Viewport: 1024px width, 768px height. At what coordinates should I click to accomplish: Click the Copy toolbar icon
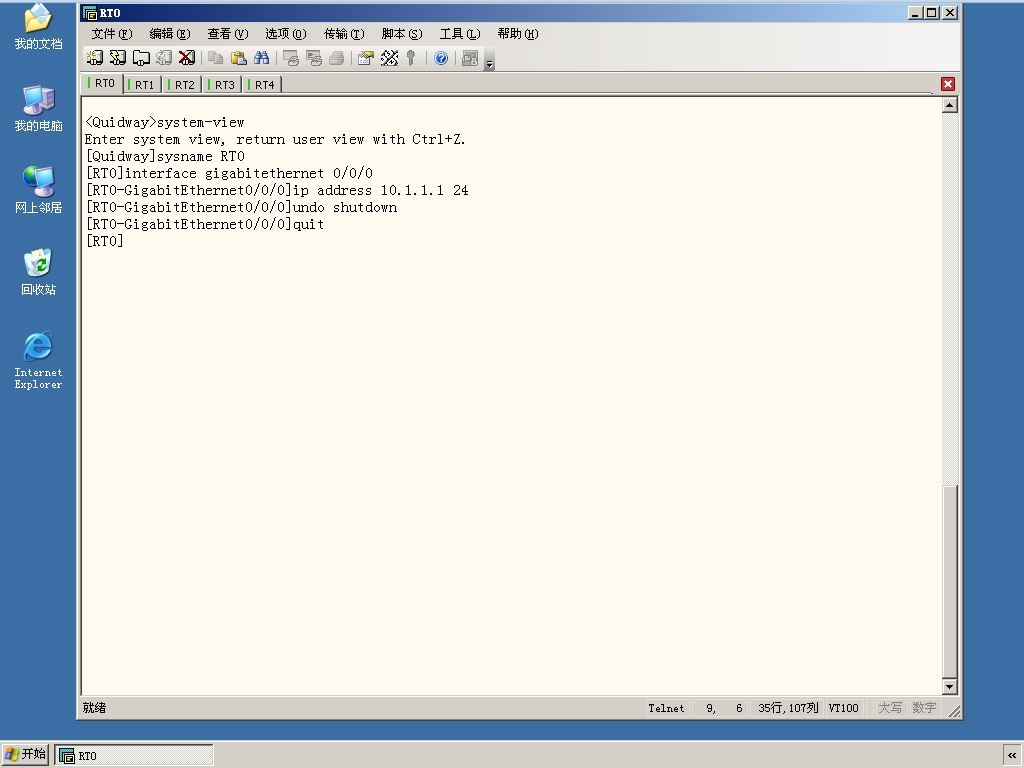pyautogui.click(x=216, y=58)
